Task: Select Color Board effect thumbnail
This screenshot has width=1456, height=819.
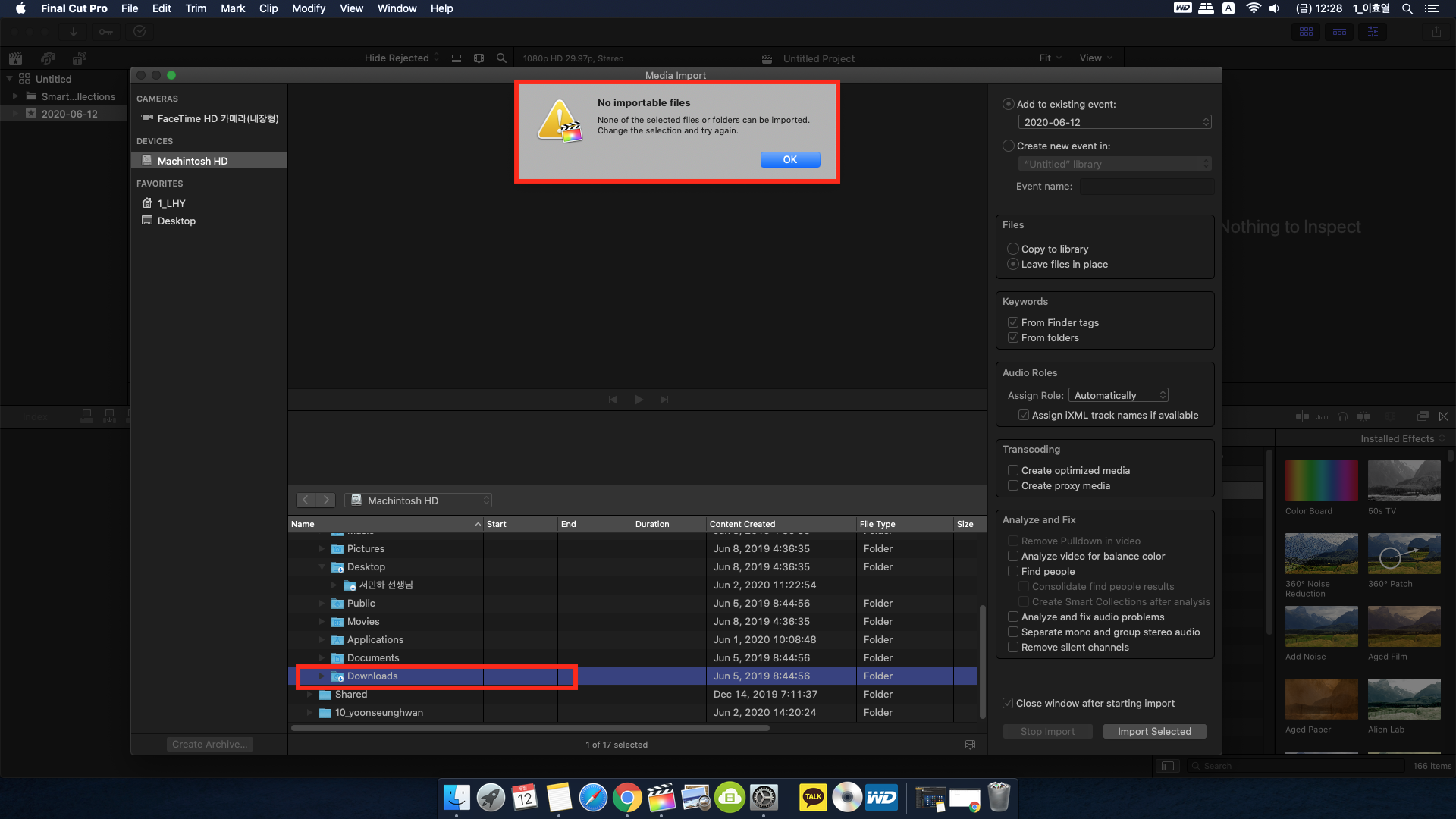Action: pyautogui.click(x=1321, y=481)
